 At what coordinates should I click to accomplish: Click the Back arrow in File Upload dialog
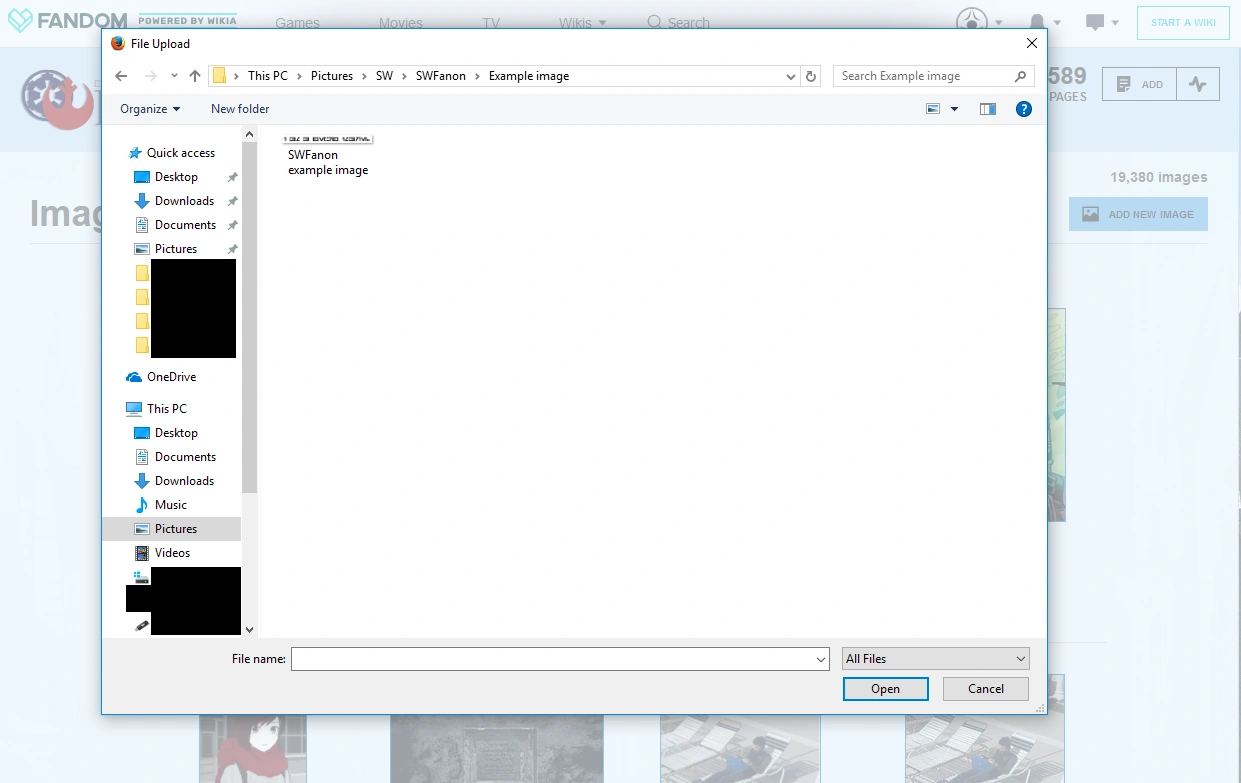coord(121,76)
